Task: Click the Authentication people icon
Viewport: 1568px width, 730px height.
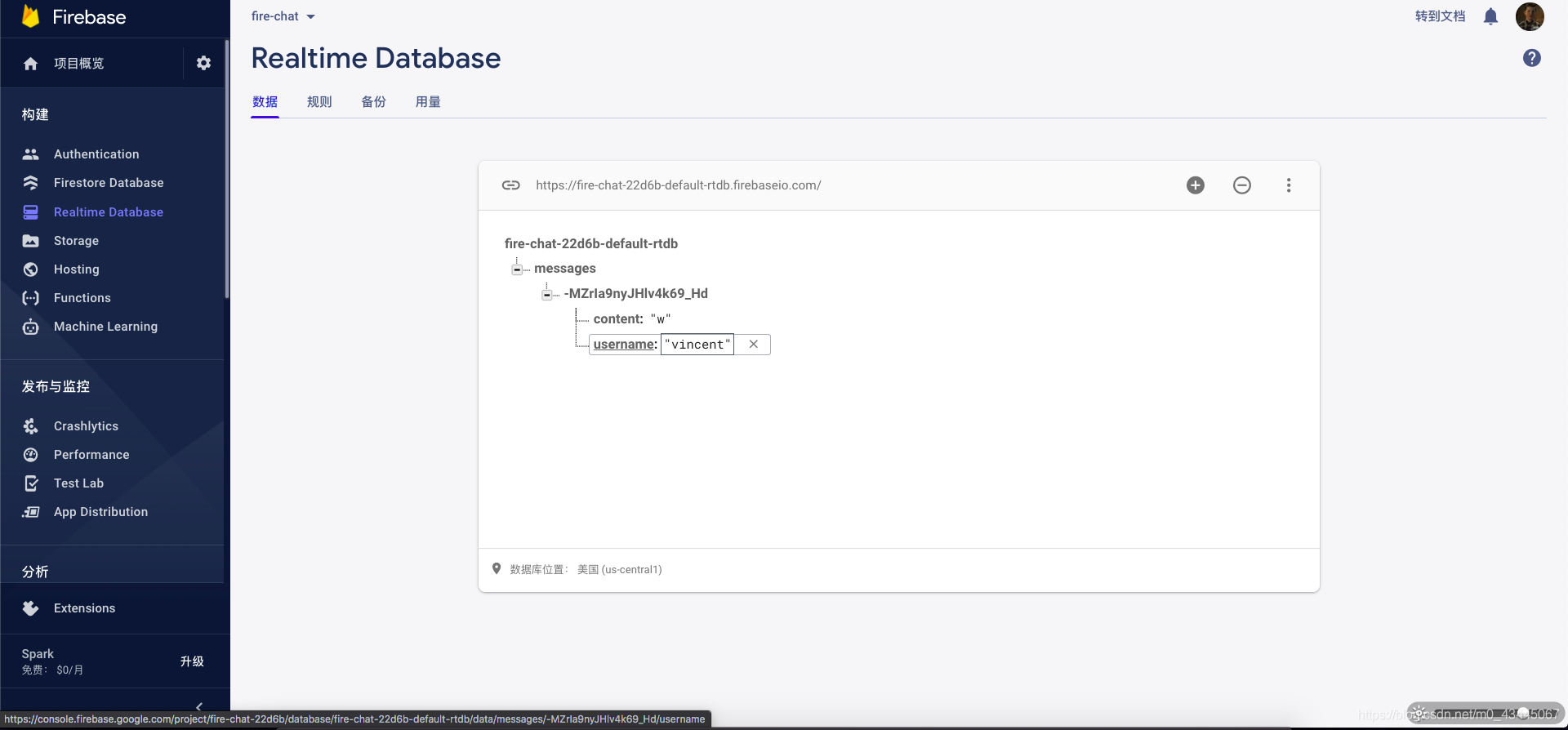Action: 31,154
